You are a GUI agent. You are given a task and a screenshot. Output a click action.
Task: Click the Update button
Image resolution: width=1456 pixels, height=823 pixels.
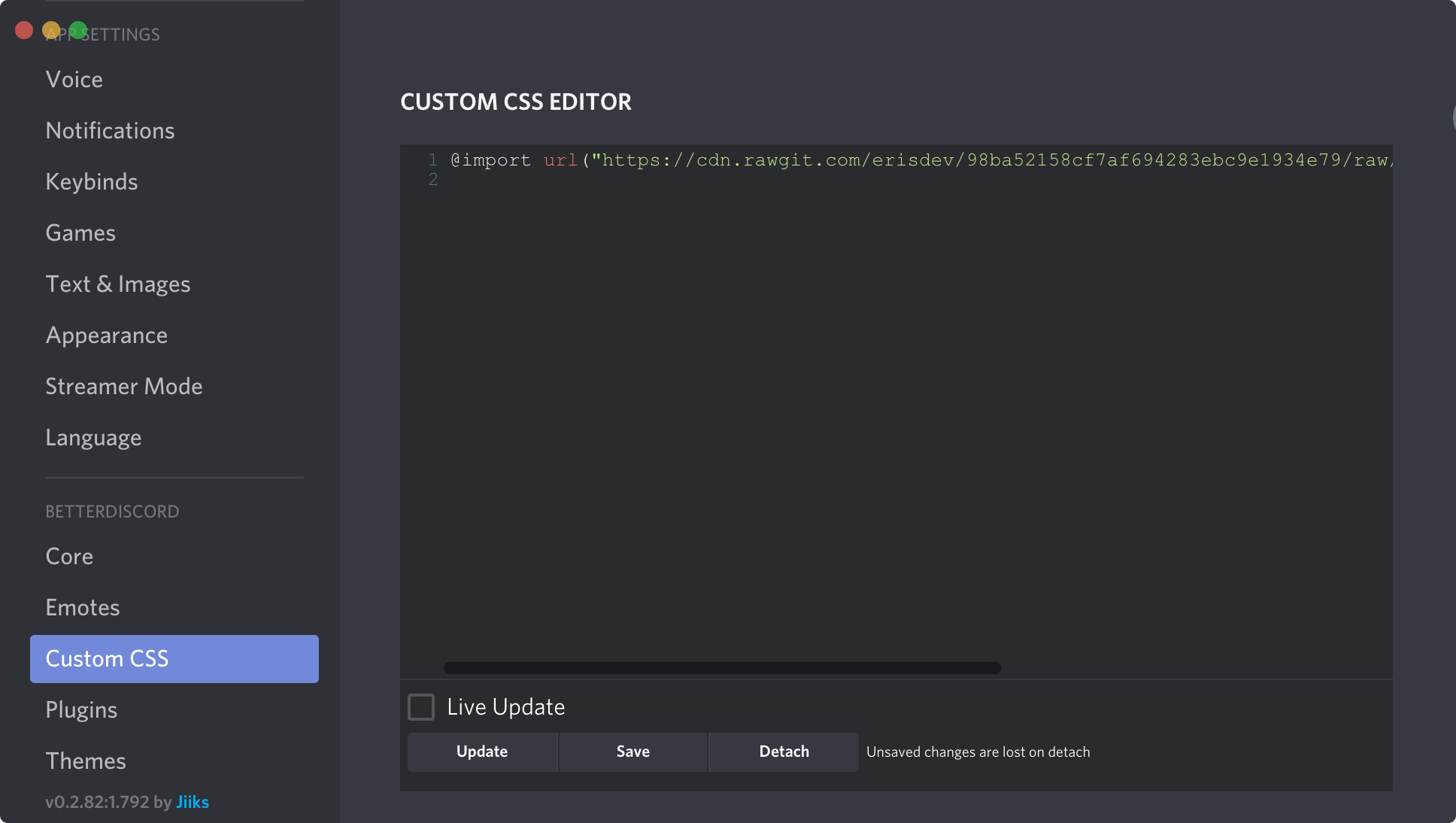coord(482,752)
